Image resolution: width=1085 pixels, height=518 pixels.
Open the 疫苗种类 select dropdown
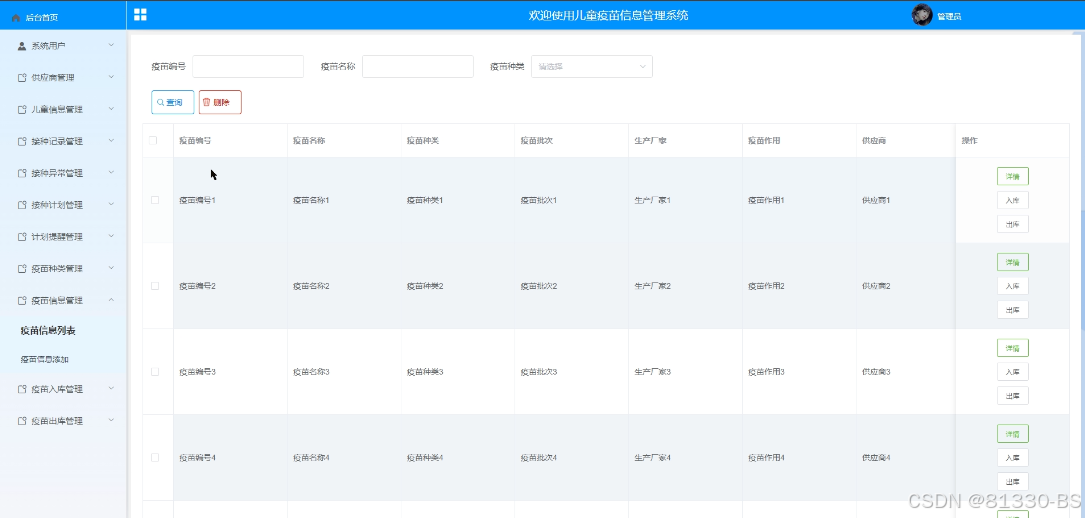592,66
